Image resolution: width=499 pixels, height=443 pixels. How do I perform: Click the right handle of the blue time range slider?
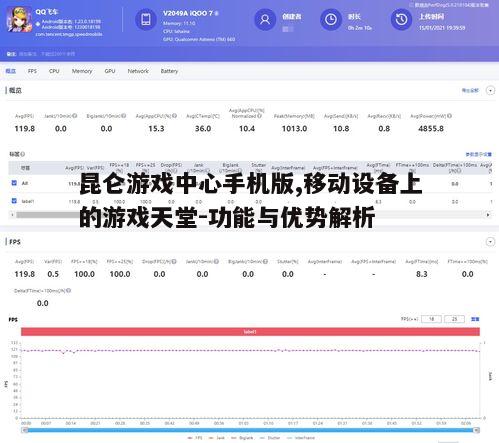pos(477,430)
